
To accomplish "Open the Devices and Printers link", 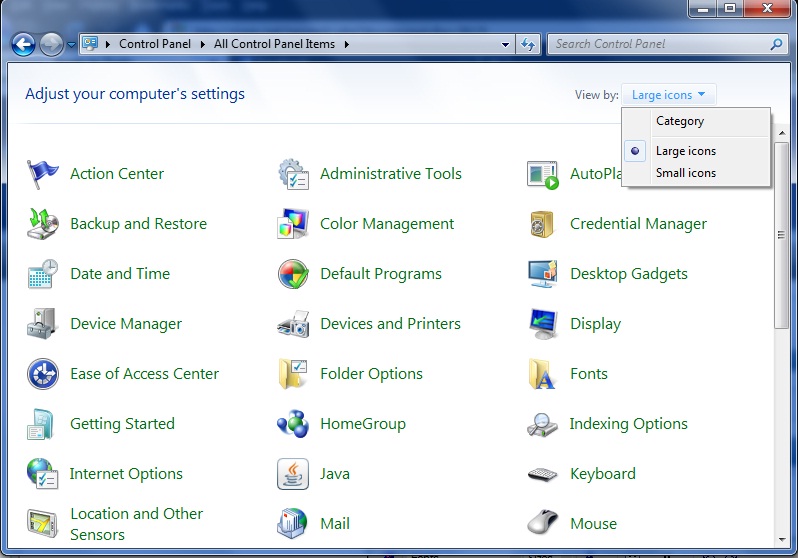I will coord(390,324).
